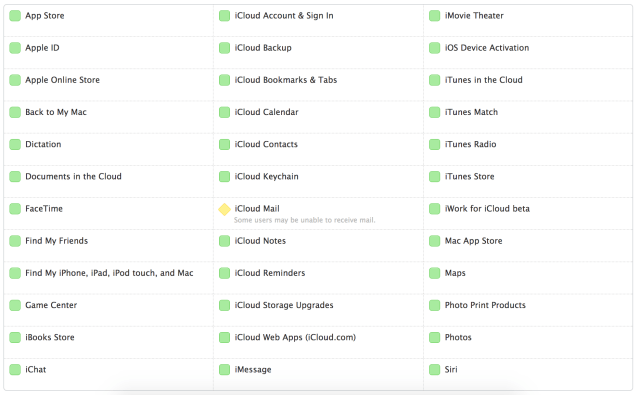Click the "Documents in the Cloud" label

click(x=73, y=176)
